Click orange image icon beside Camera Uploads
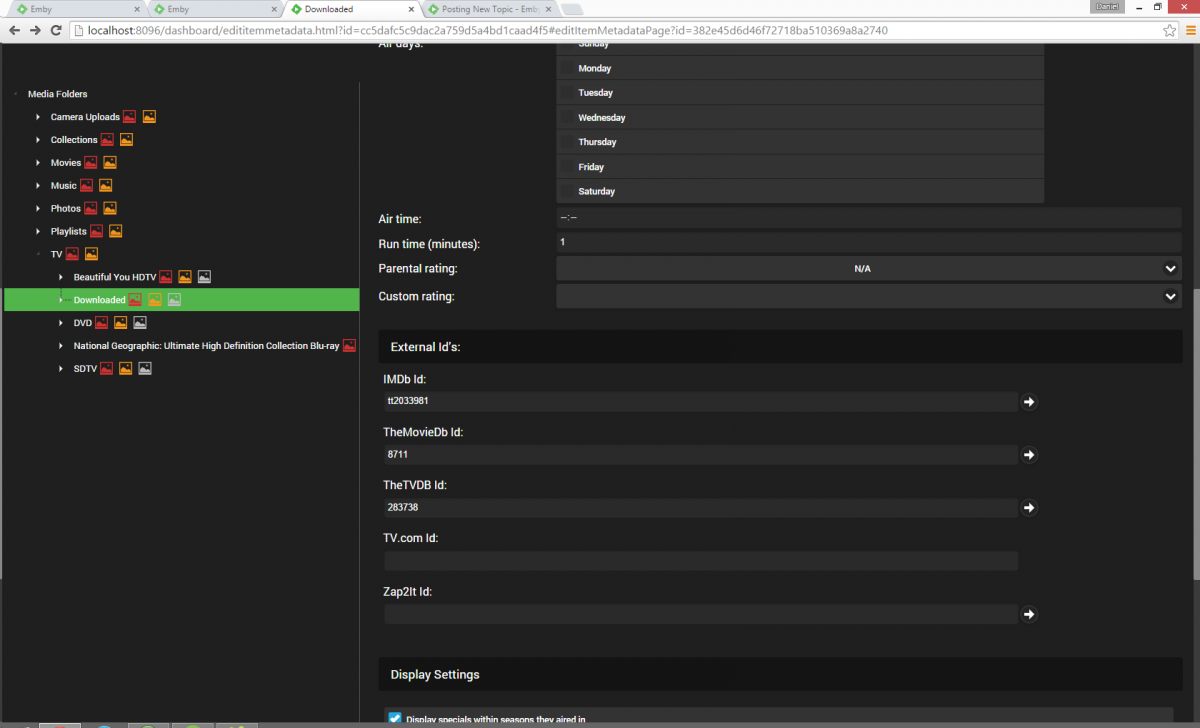 [149, 117]
